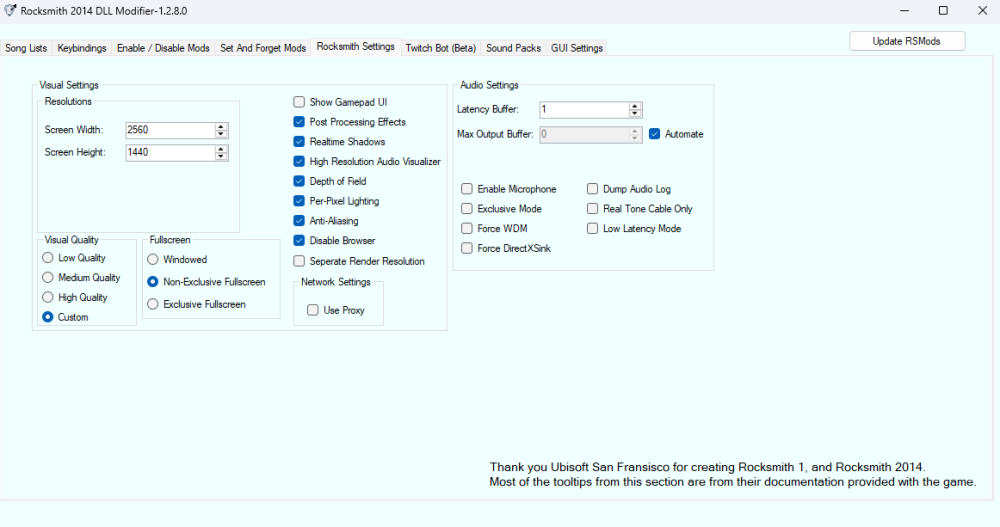Click the 'Audio Settings' group label

click(x=489, y=85)
